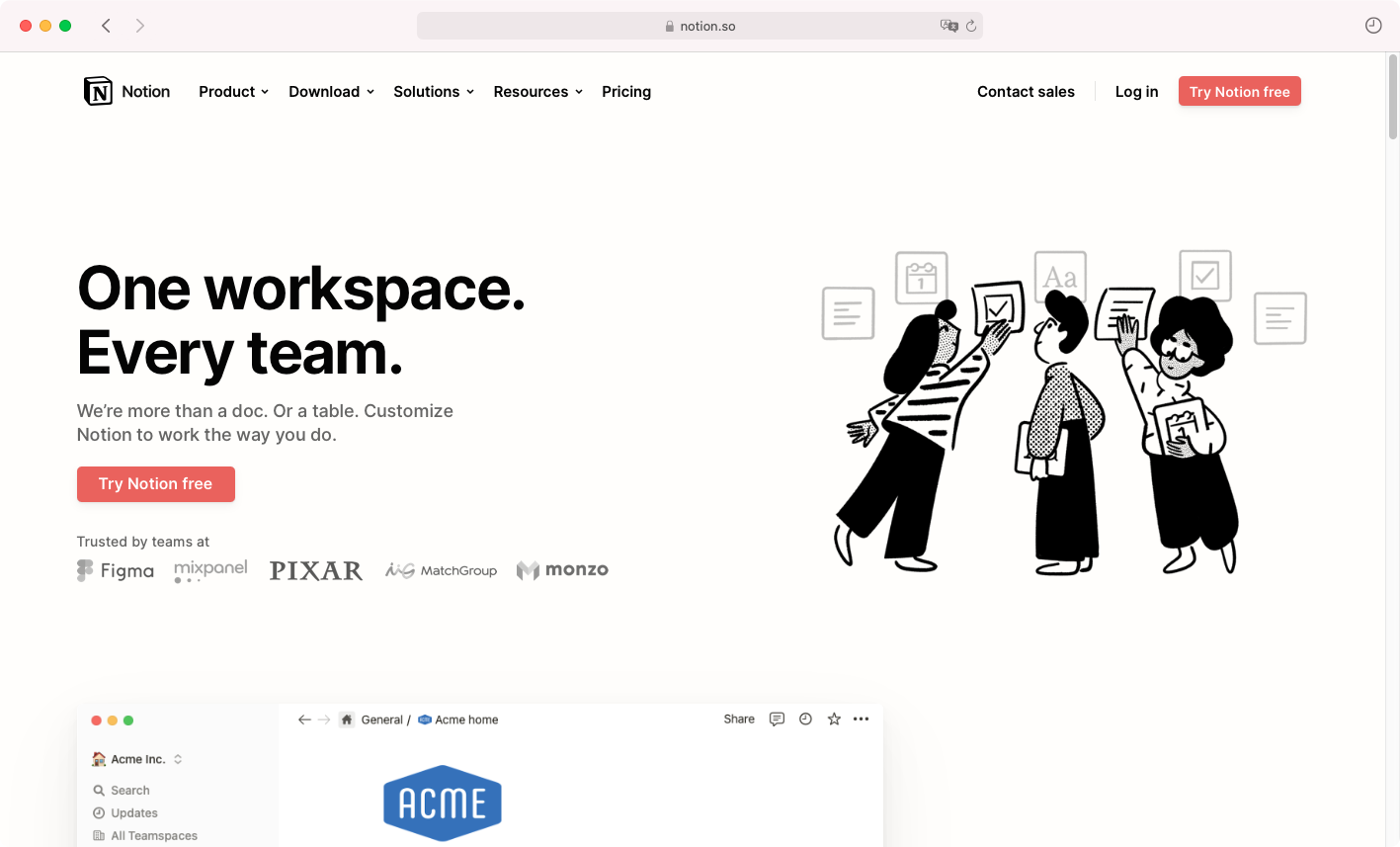Click the MatchGroup logo
This screenshot has height=847, width=1400.
(441, 570)
